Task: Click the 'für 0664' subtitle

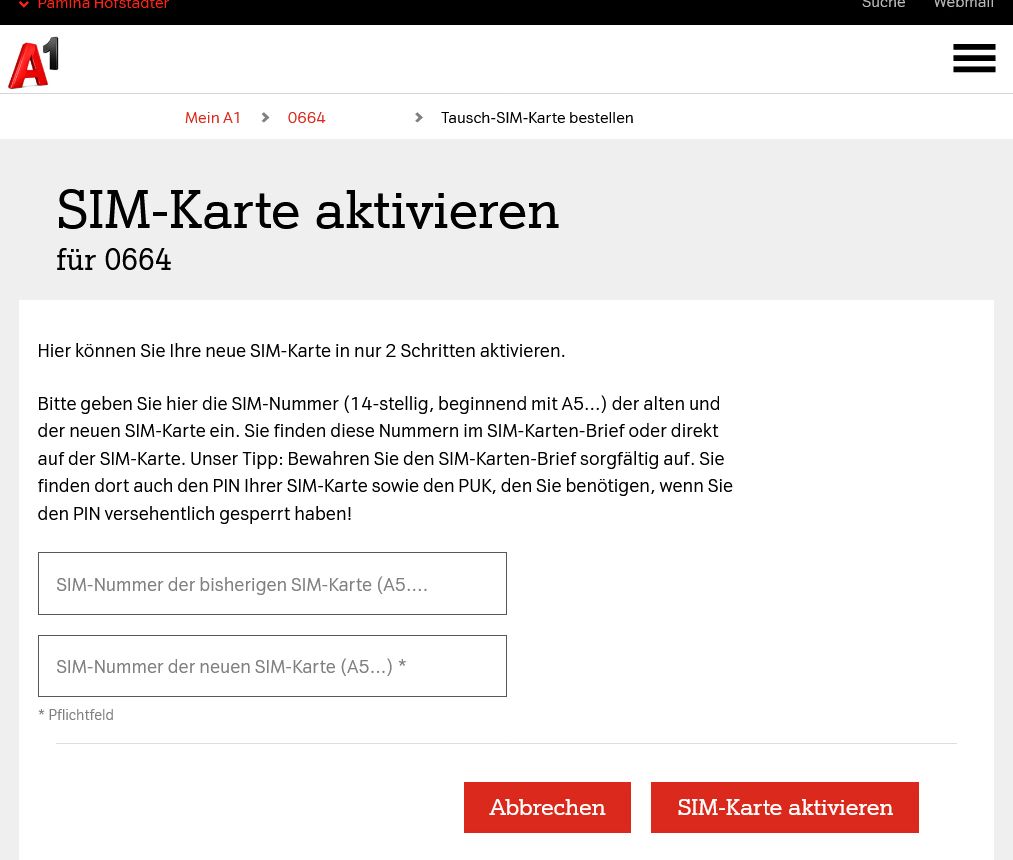Action: pos(114,260)
